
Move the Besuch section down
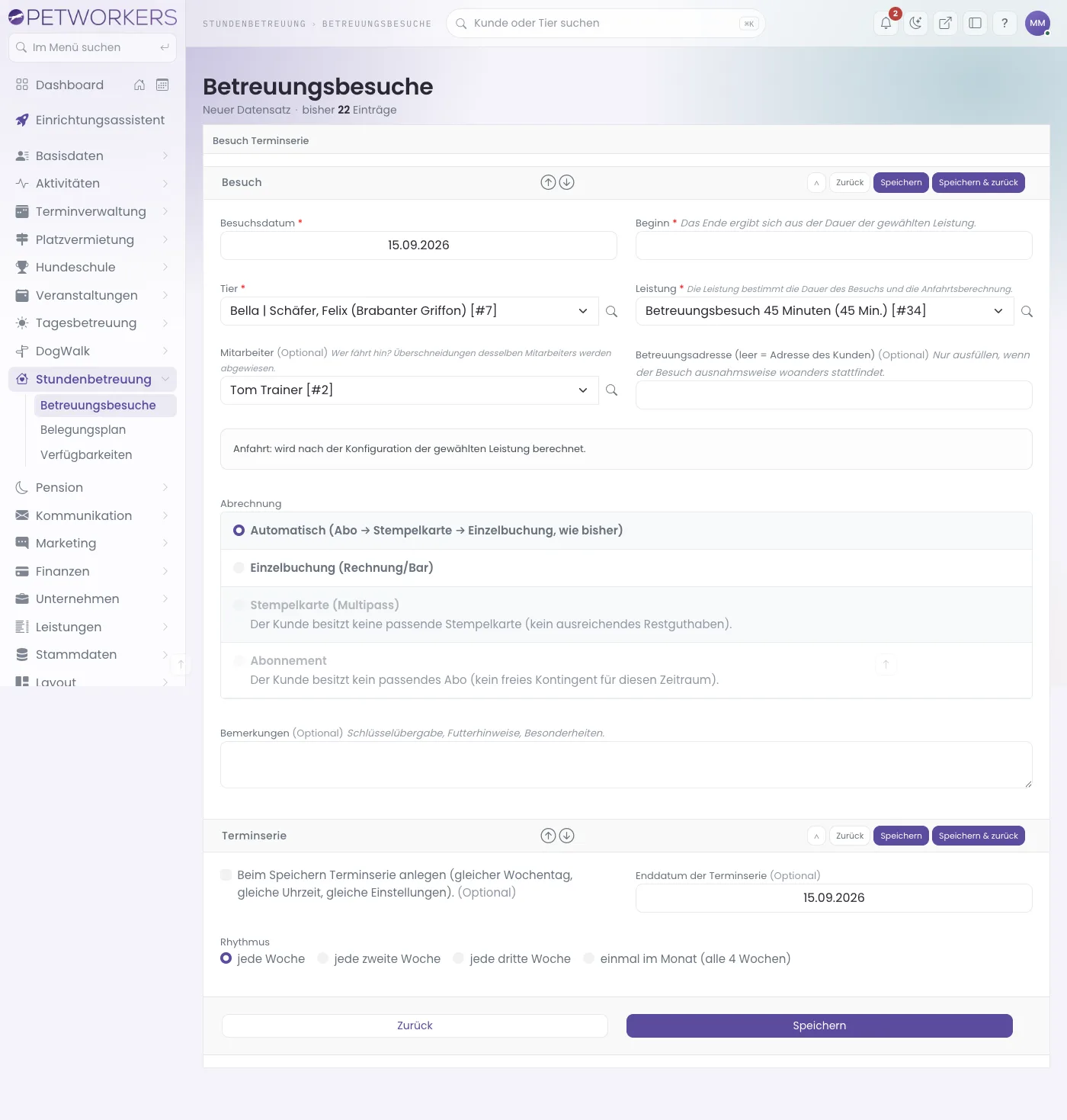click(x=567, y=182)
